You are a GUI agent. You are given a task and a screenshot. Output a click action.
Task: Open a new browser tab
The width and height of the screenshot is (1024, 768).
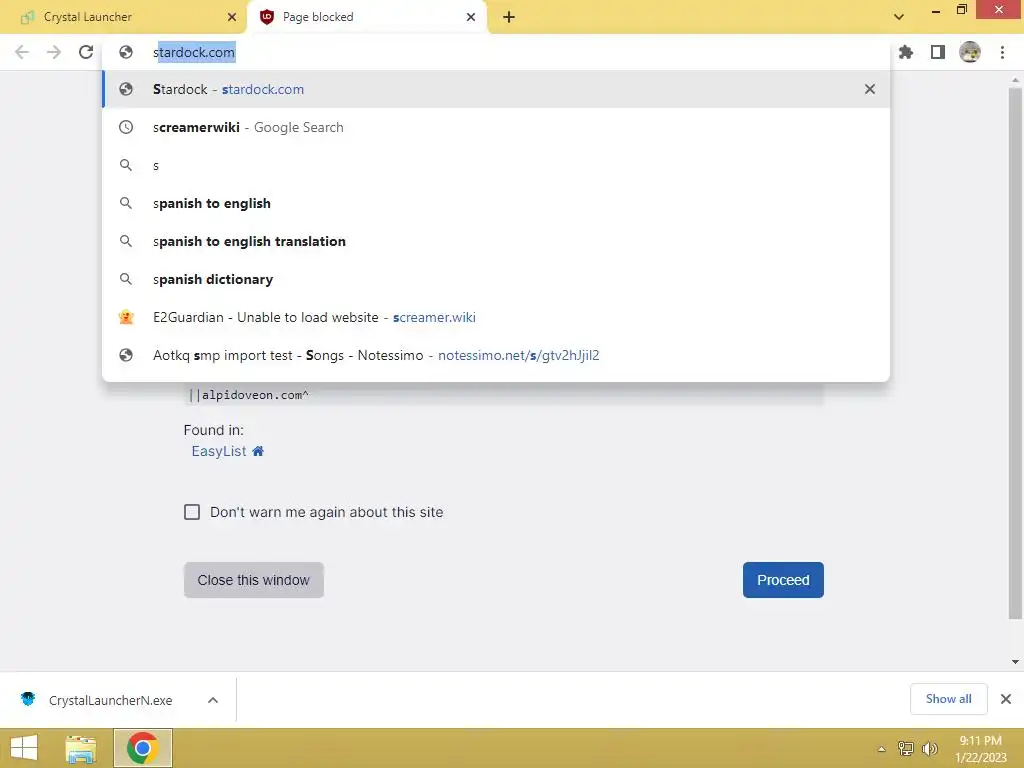click(x=509, y=17)
